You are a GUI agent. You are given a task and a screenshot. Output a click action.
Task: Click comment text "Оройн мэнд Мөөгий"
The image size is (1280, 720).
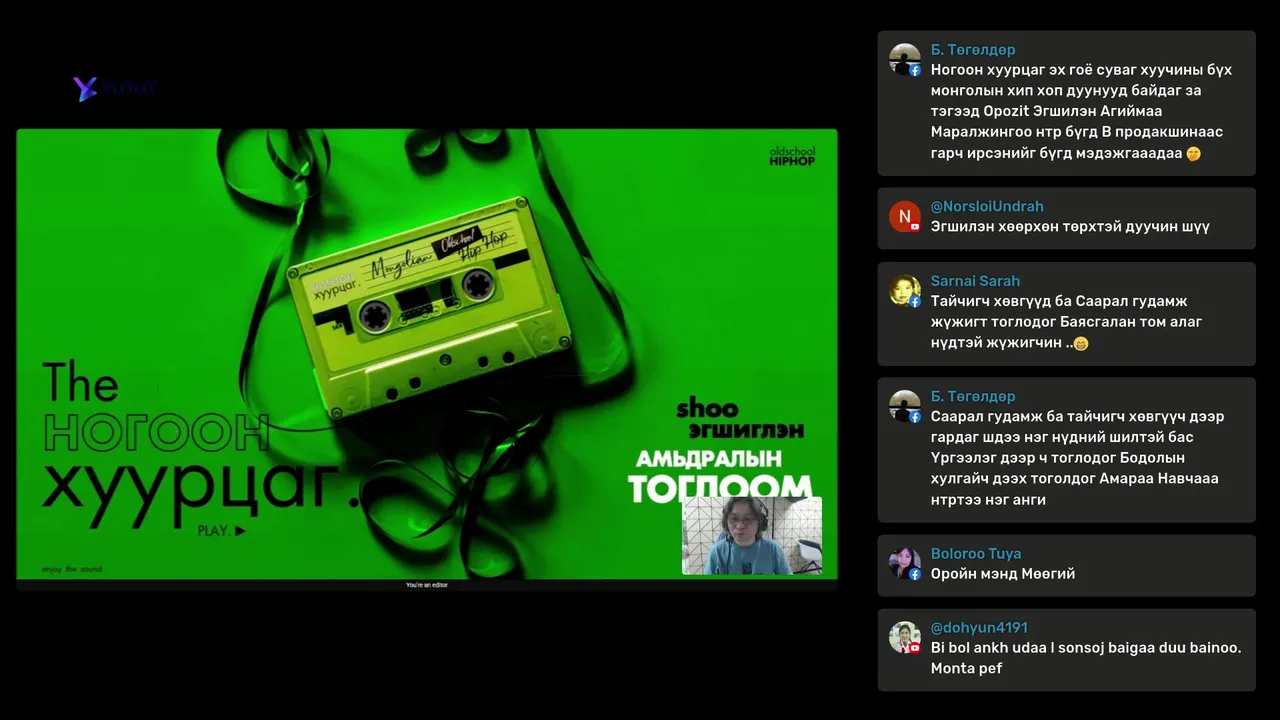(x=1003, y=574)
